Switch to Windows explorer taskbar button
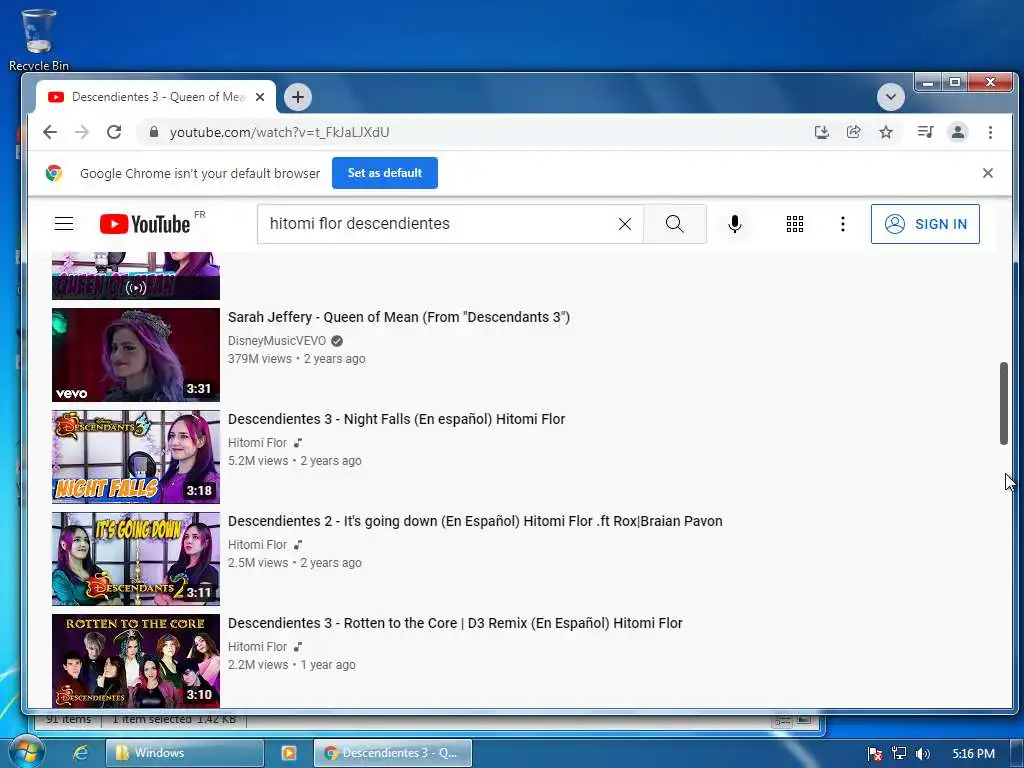This screenshot has height=768, width=1024. (x=185, y=753)
